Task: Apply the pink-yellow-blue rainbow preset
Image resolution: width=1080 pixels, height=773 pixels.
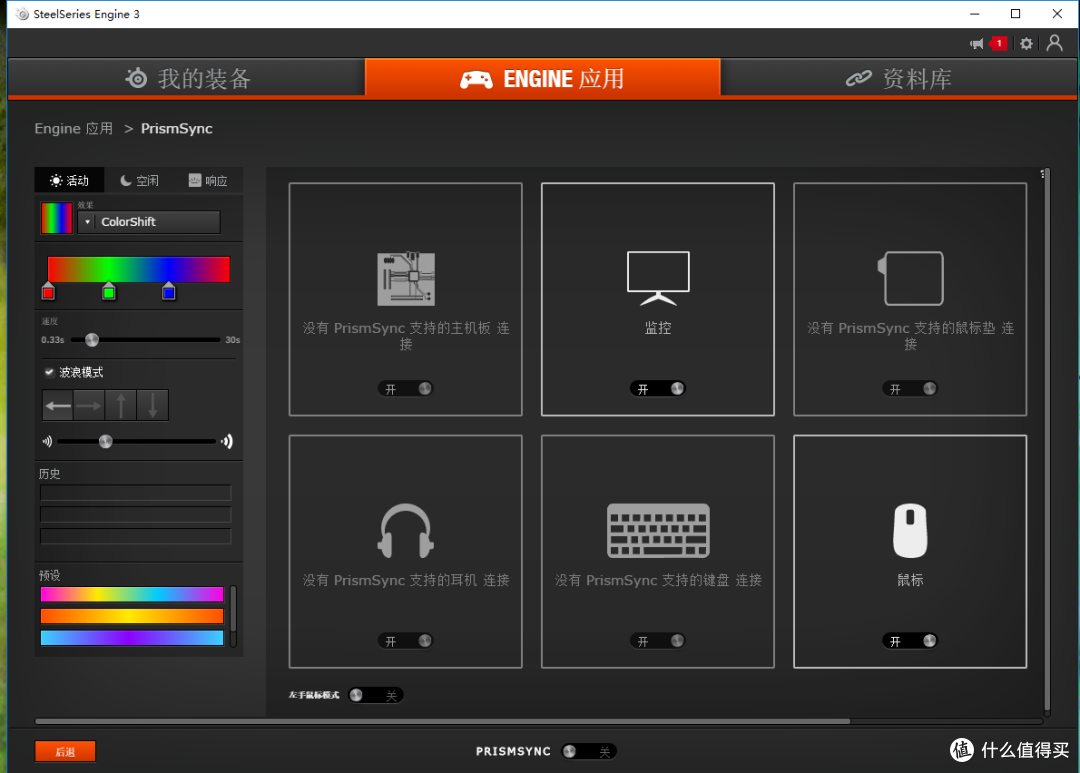Action: [x=132, y=594]
